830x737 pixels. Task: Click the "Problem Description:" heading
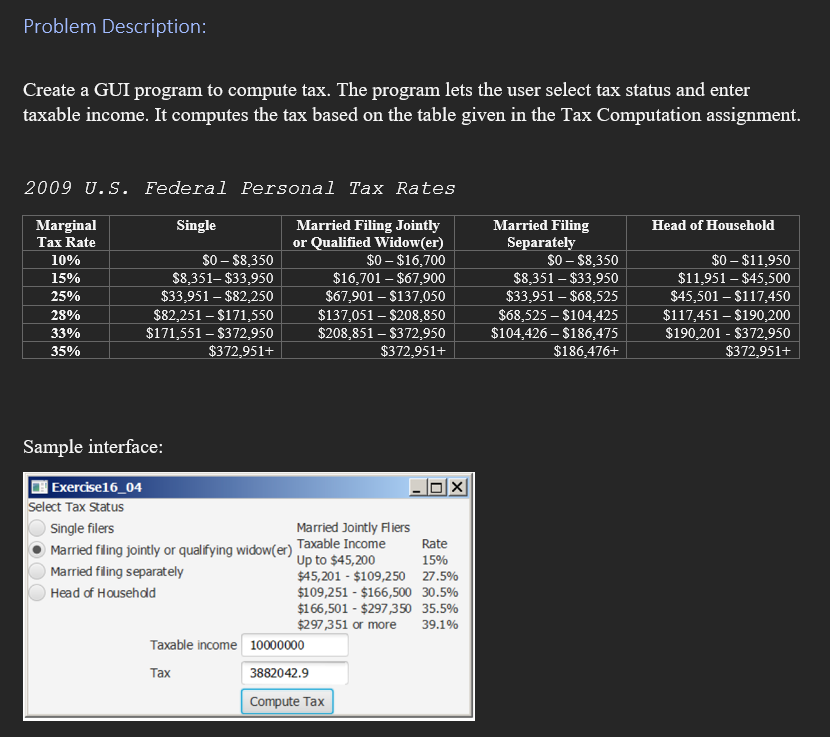coord(114,26)
